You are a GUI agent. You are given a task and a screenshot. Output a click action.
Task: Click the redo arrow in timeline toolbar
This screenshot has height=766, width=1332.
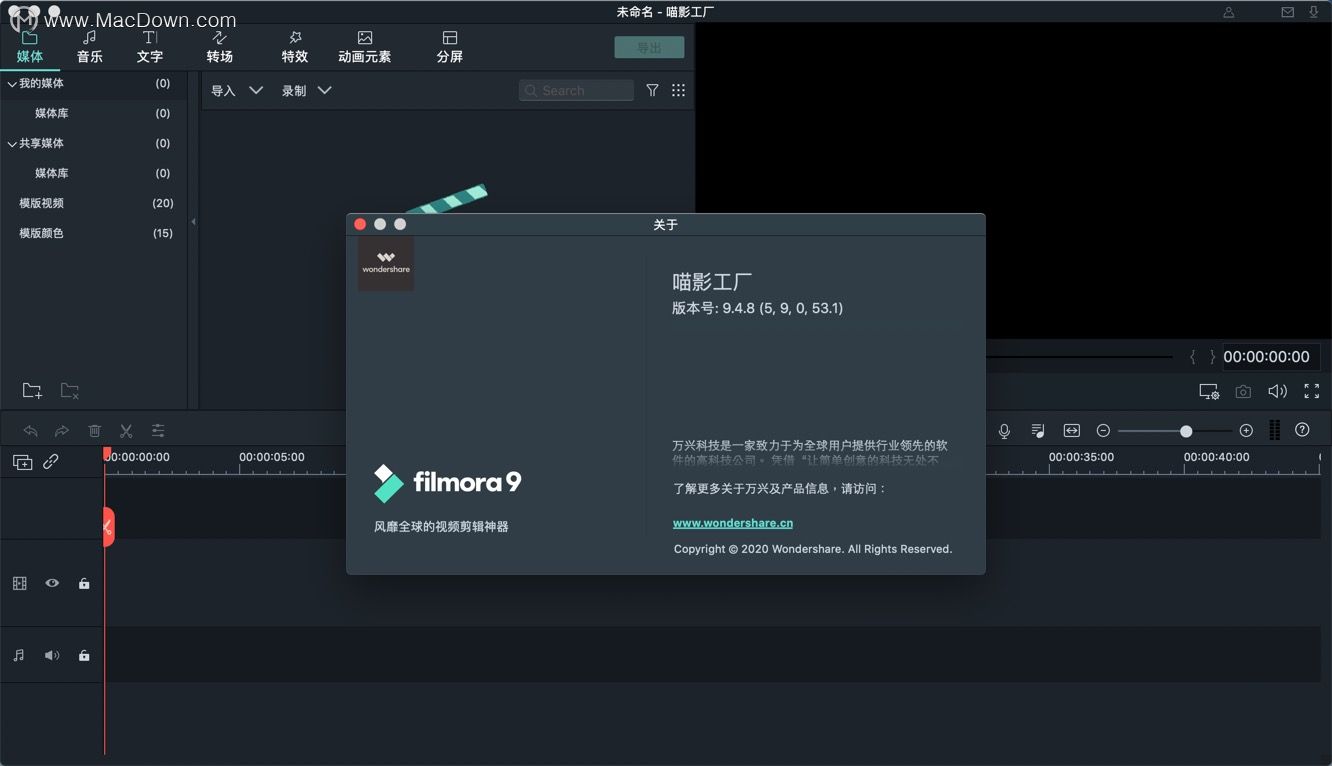click(x=62, y=431)
